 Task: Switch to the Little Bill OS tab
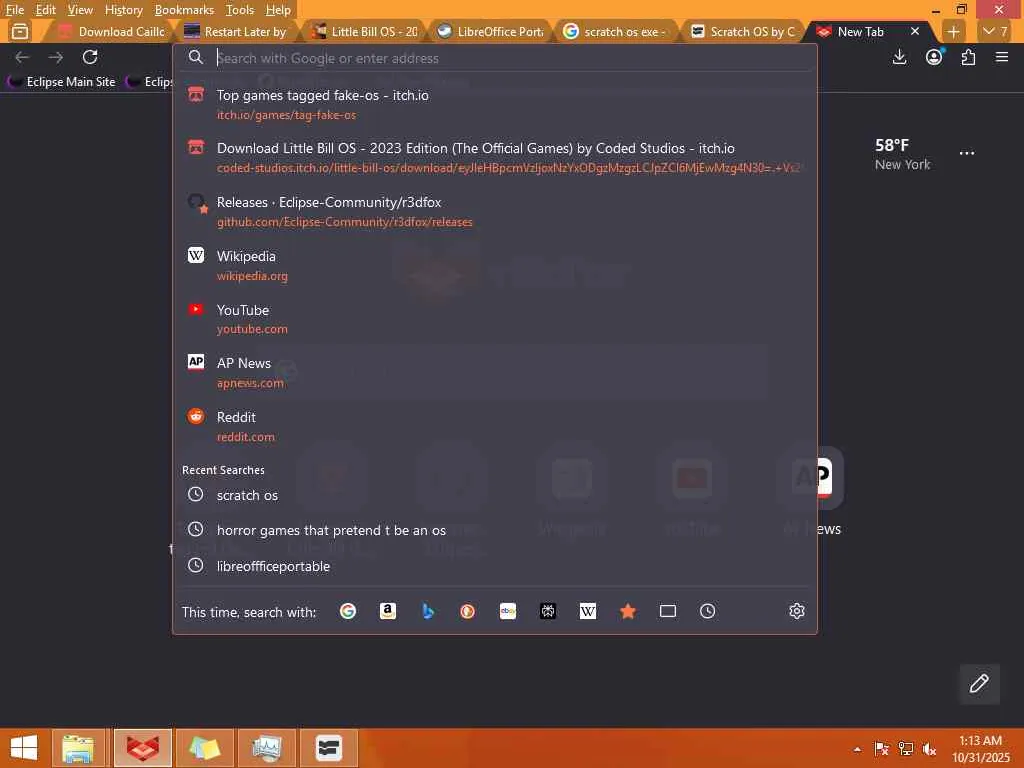tap(364, 31)
